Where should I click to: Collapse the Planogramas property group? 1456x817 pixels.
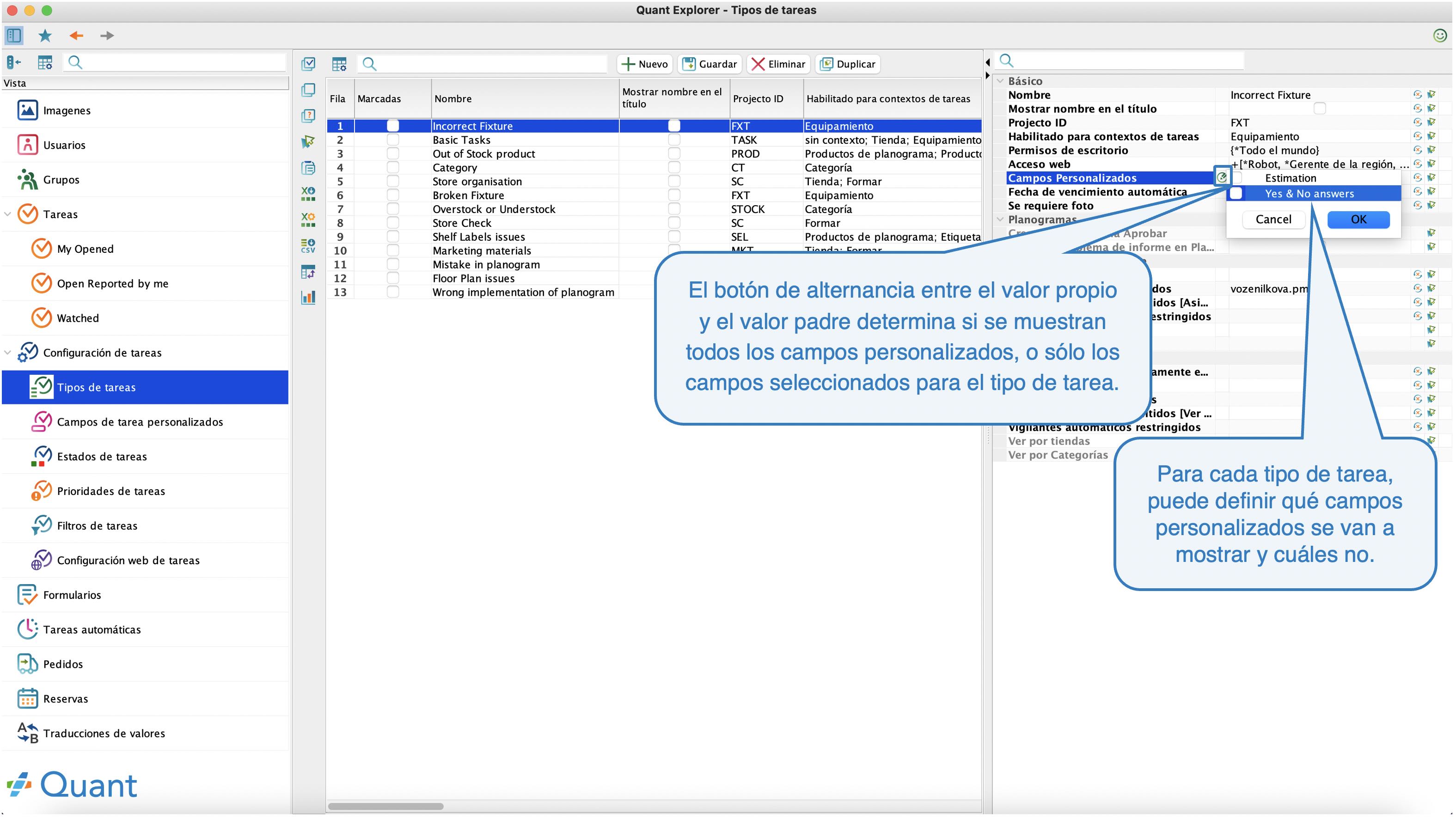(1000, 219)
